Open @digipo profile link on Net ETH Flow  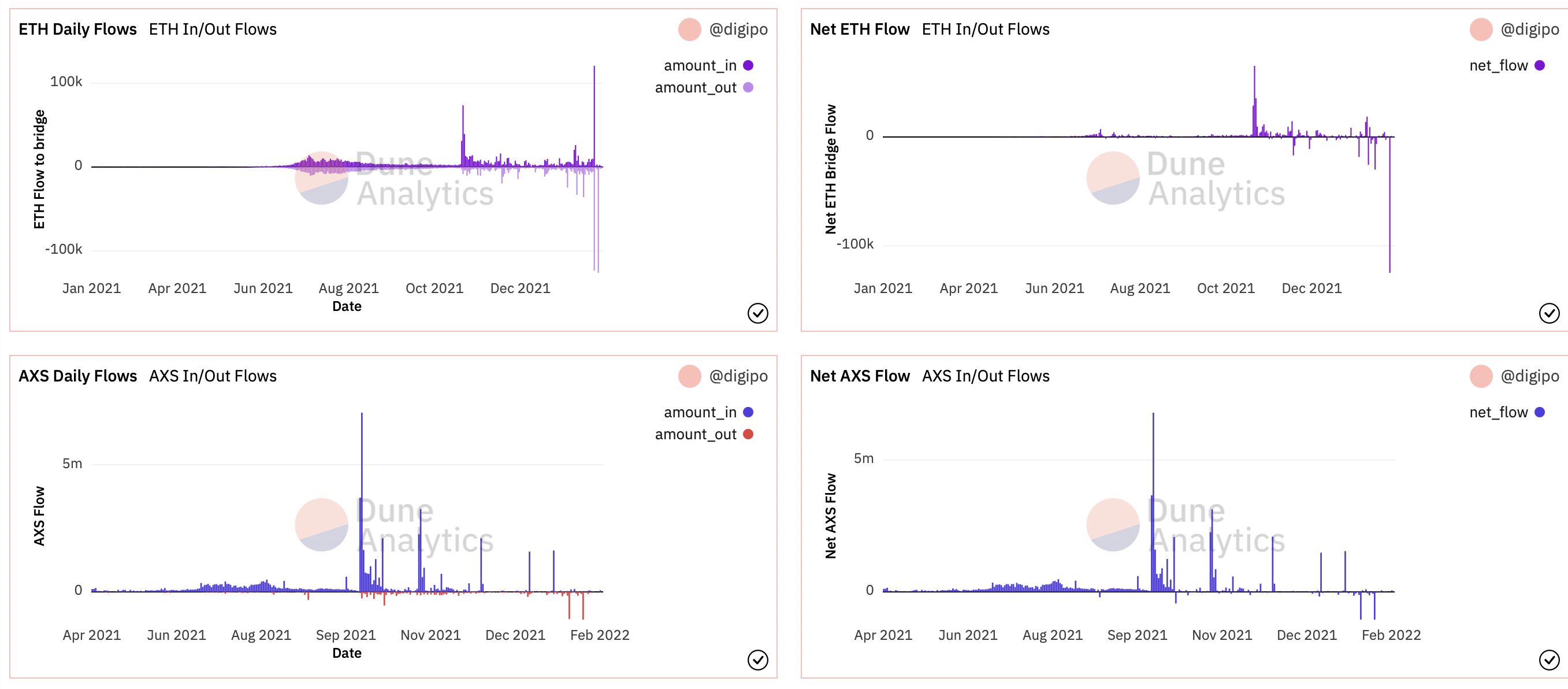click(1530, 29)
